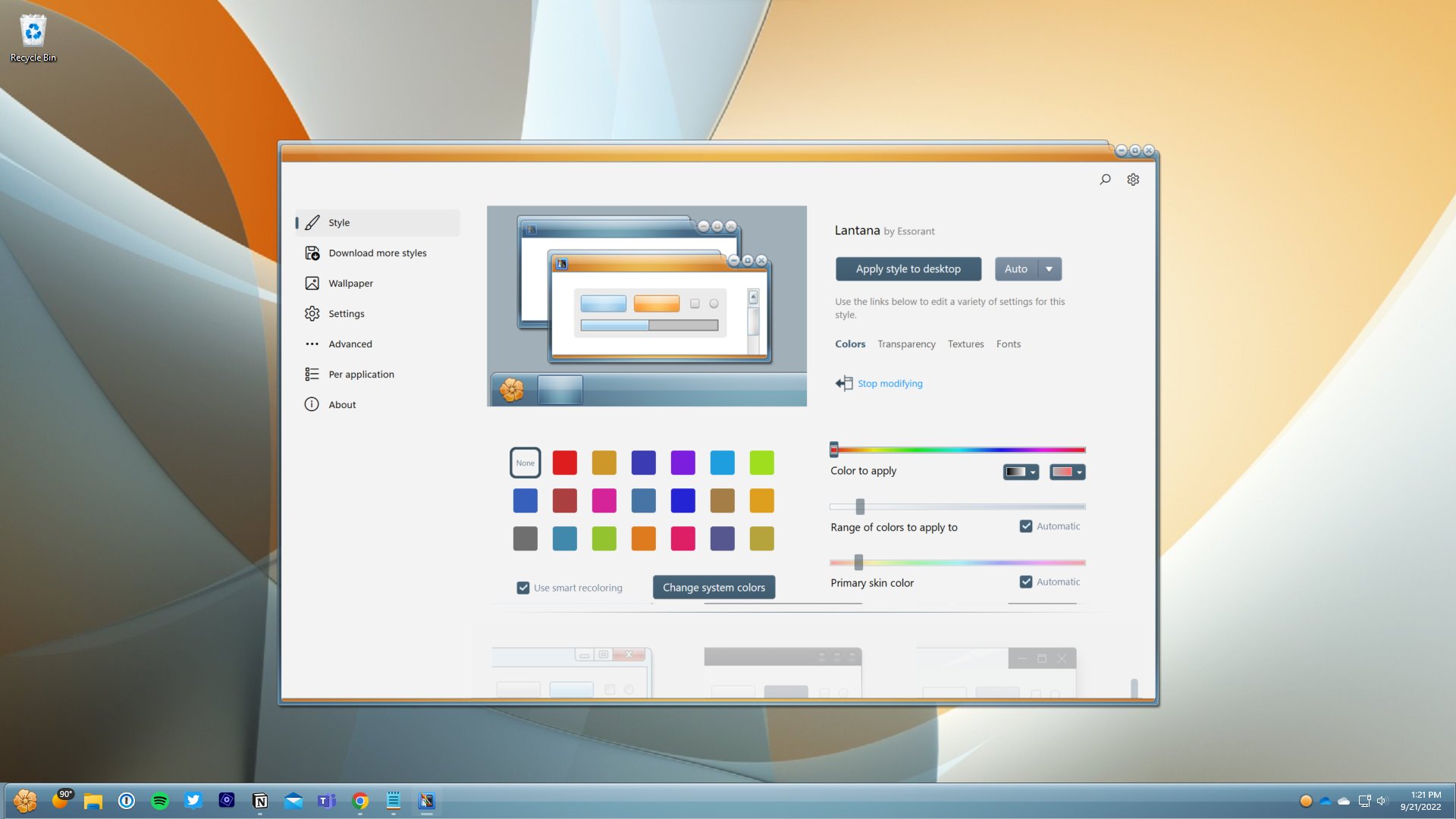Switch to the Fonts tab
This screenshot has height=819, width=1456.
(x=1009, y=343)
